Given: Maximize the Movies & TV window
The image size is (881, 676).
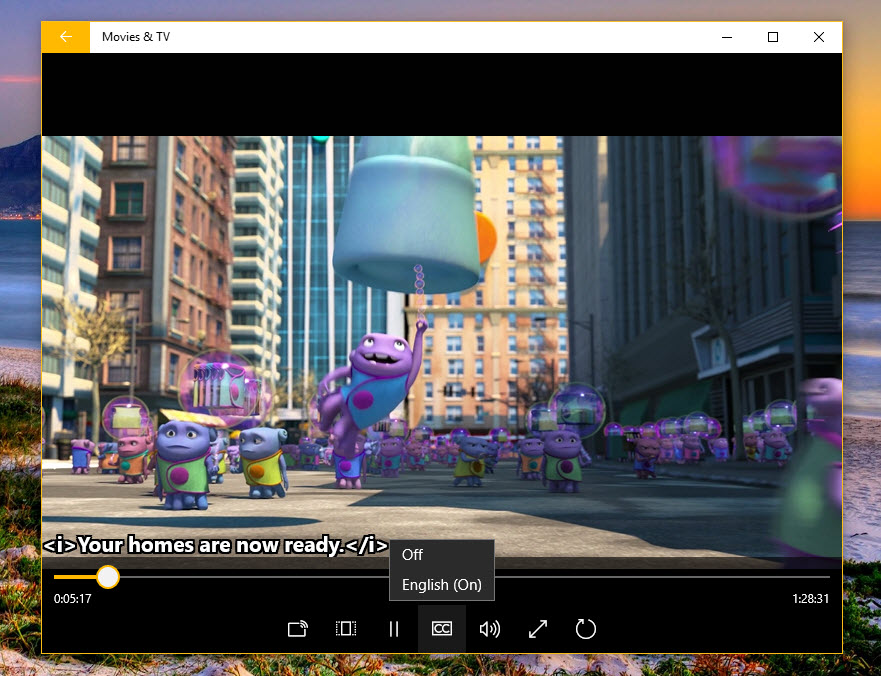Looking at the screenshot, I should (x=773, y=37).
